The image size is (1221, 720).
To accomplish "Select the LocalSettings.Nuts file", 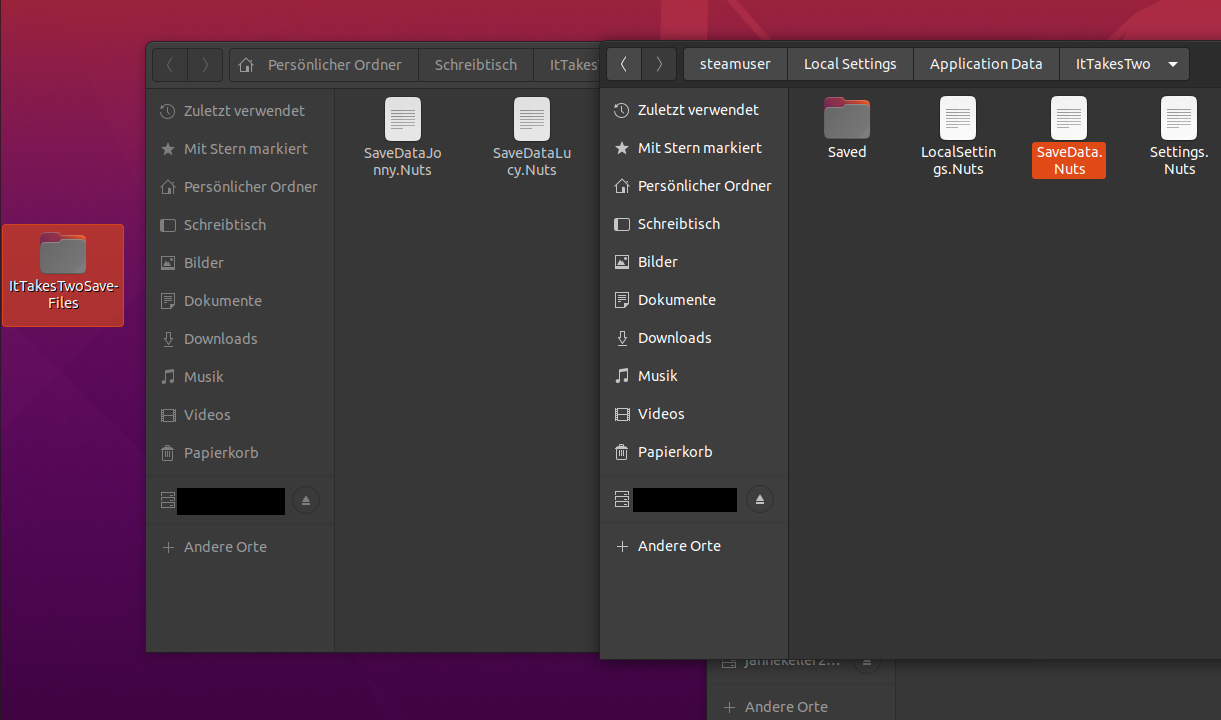I will (958, 137).
